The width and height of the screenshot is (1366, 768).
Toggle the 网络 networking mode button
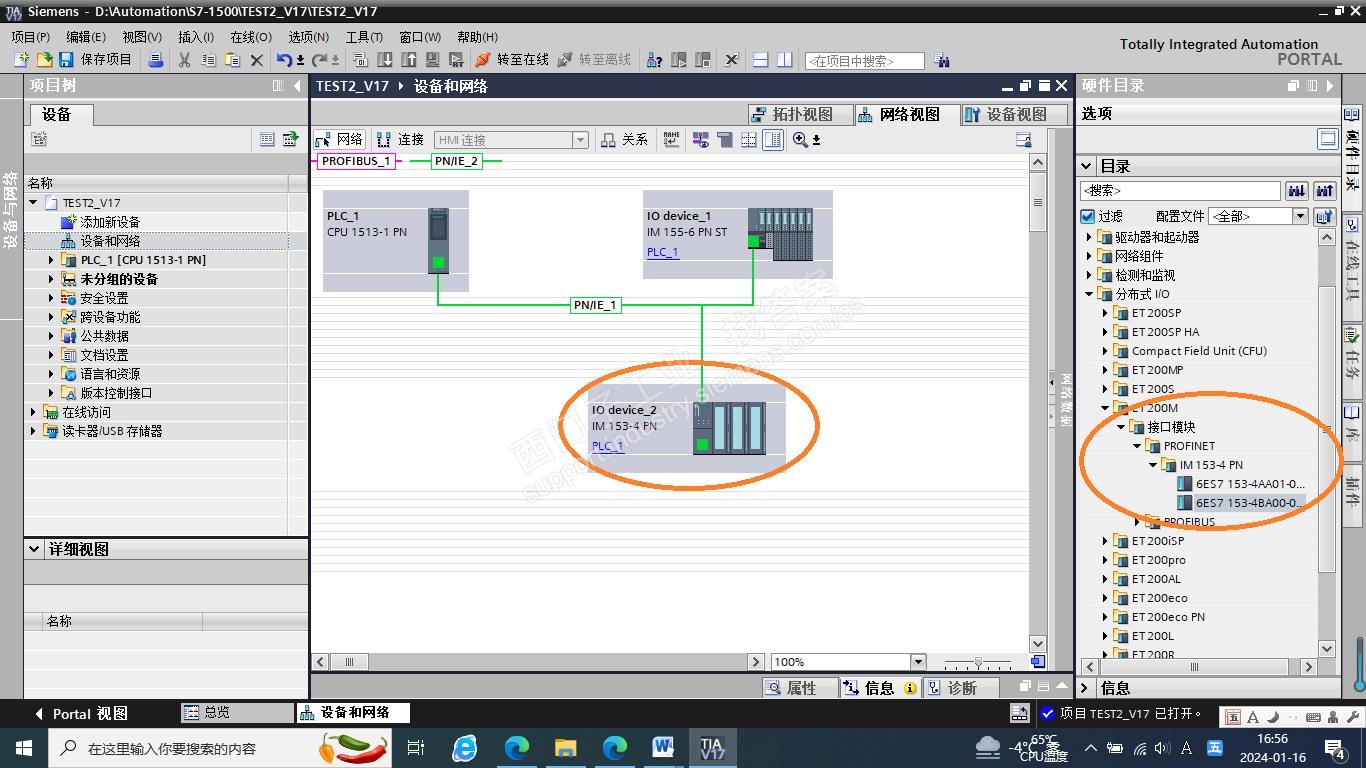click(x=340, y=140)
